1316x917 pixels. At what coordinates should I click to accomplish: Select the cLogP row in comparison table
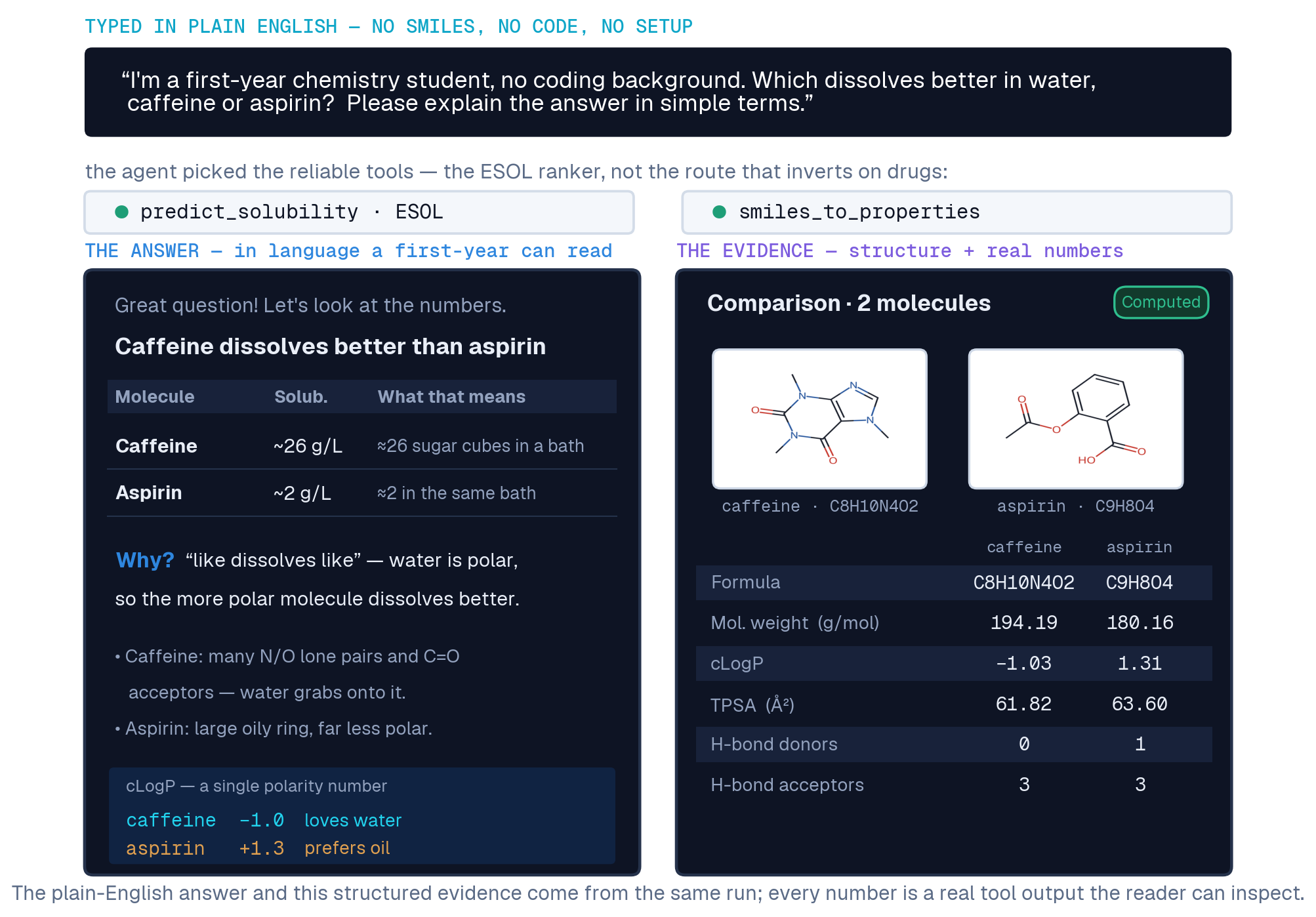point(954,663)
